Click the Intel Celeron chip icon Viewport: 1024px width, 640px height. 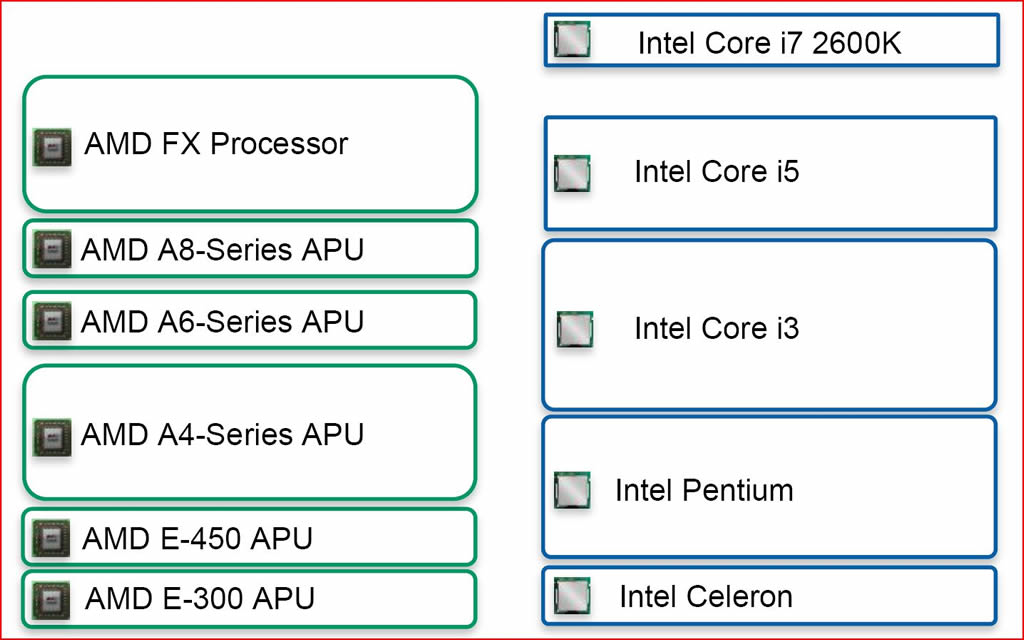(572, 596)
